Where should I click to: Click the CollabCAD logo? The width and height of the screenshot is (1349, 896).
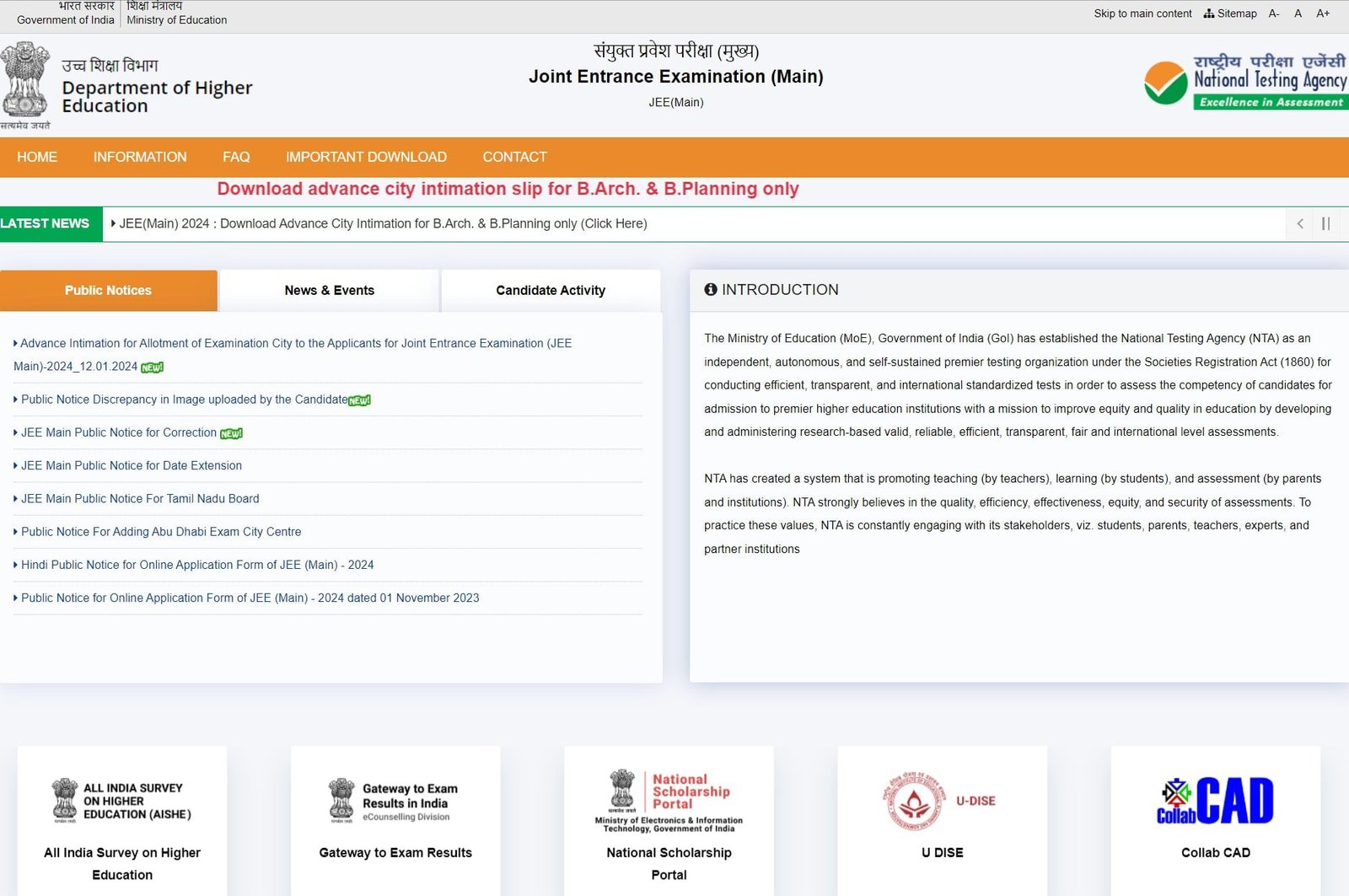click(1217, 799)
